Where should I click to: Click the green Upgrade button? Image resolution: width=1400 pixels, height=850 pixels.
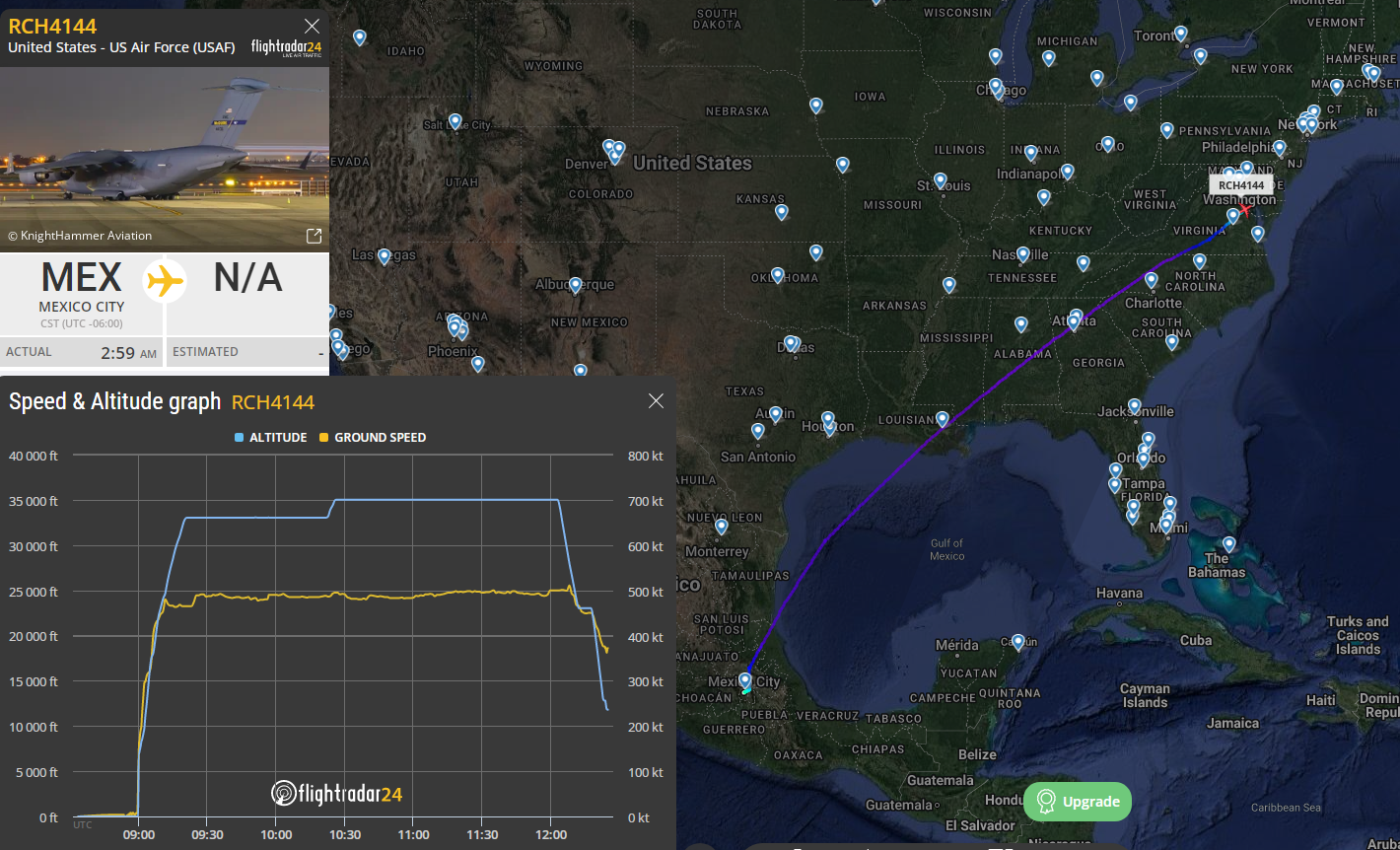pyautogui.click(x=1078, y=802)
